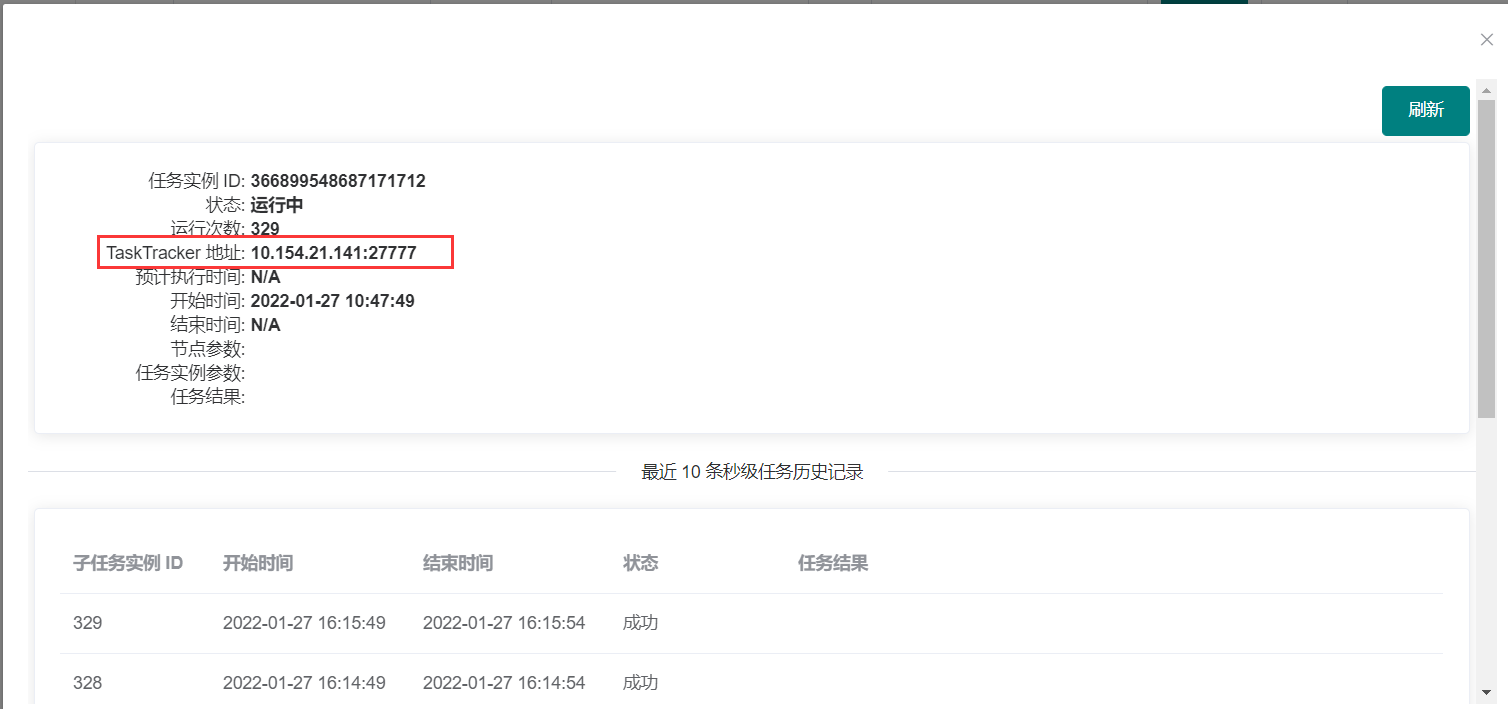Click the 最近 10 条秒级任务历史记录 heading
1508x709 pixels.
752,472
